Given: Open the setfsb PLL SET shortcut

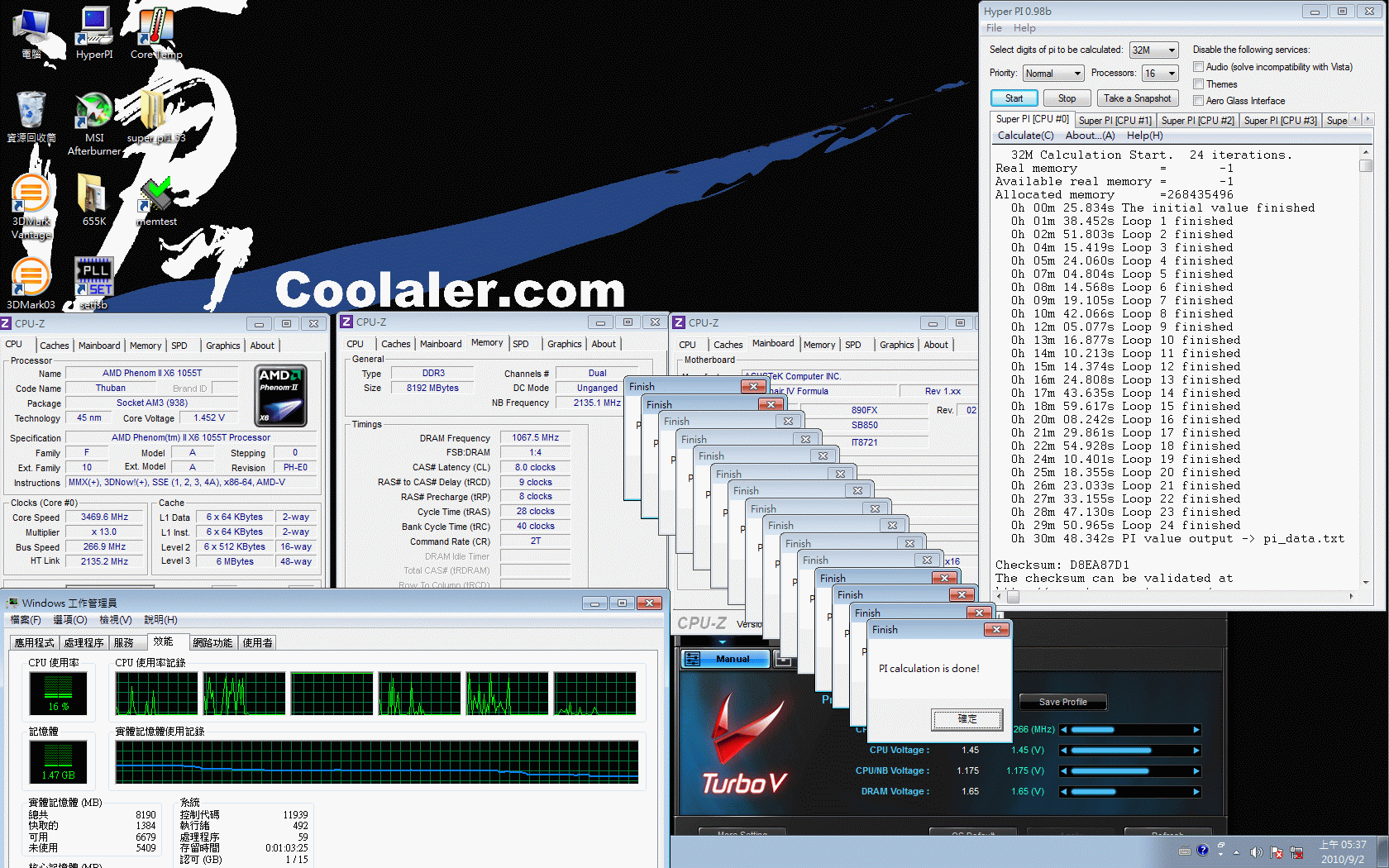Looking at the screenshot, I should pos(93,283).
